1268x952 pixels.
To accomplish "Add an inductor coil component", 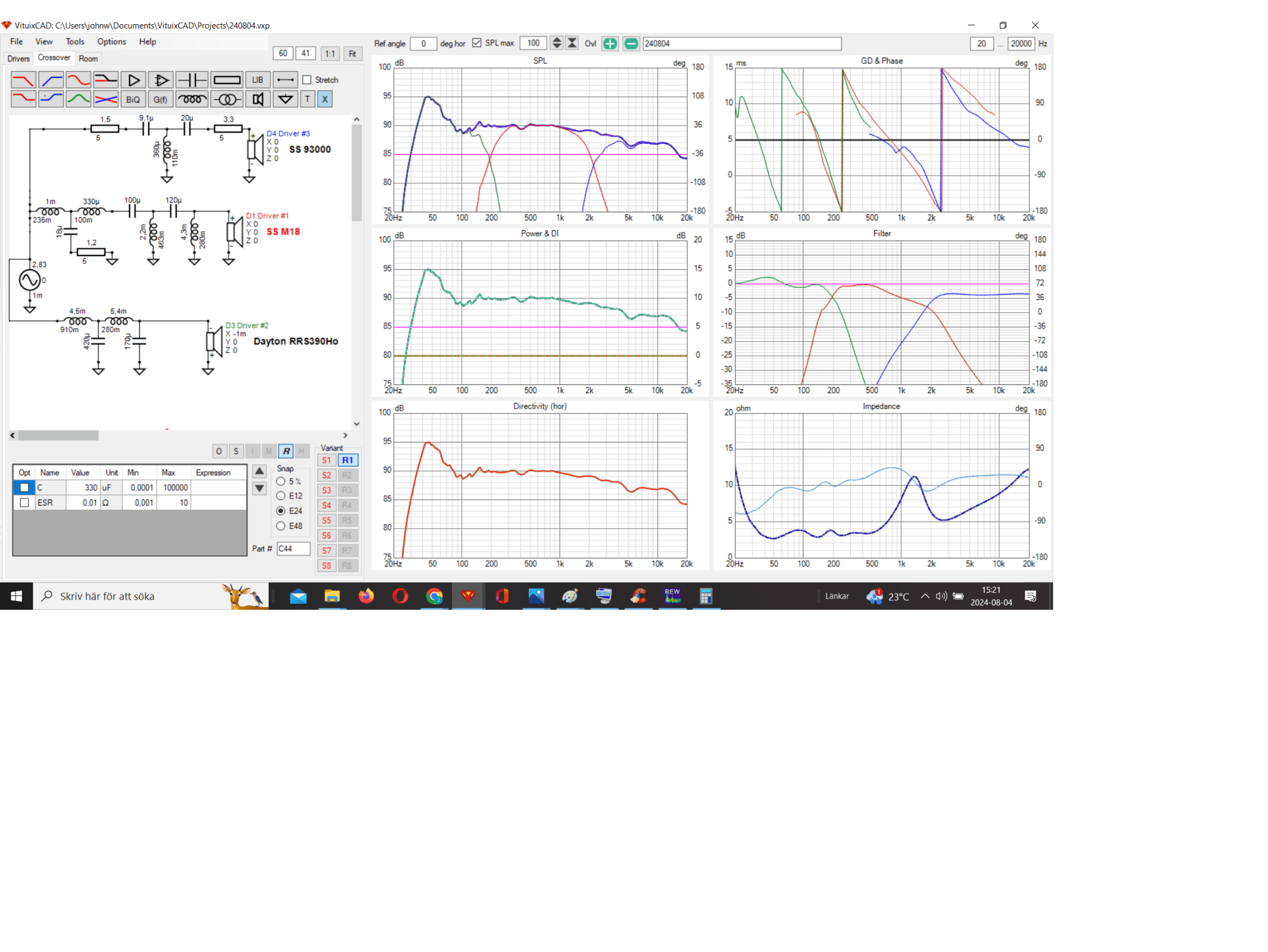I will tap(192, 99).
